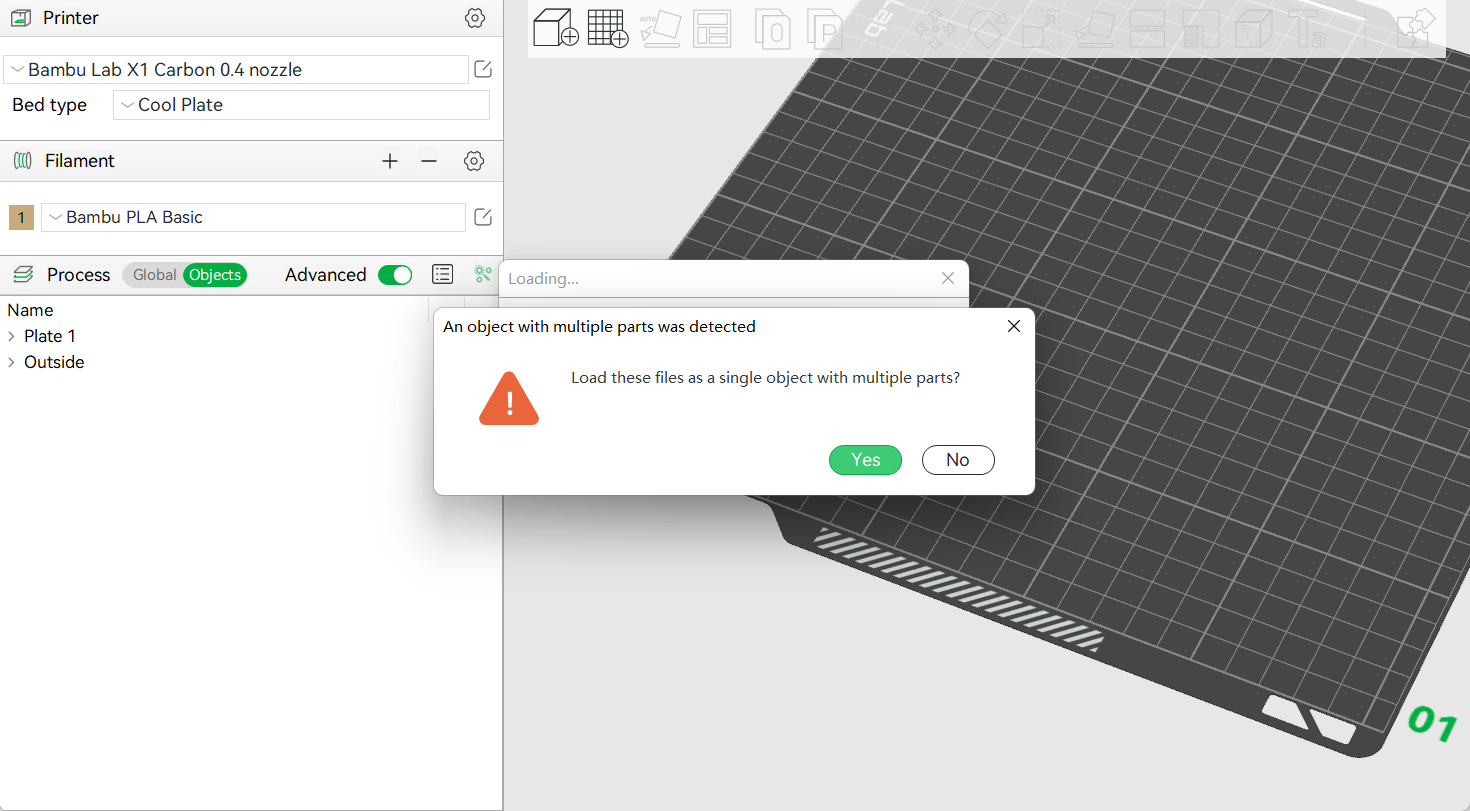Select the Move tool in the toolbar
1470x811 pixels.
point(935,27)
